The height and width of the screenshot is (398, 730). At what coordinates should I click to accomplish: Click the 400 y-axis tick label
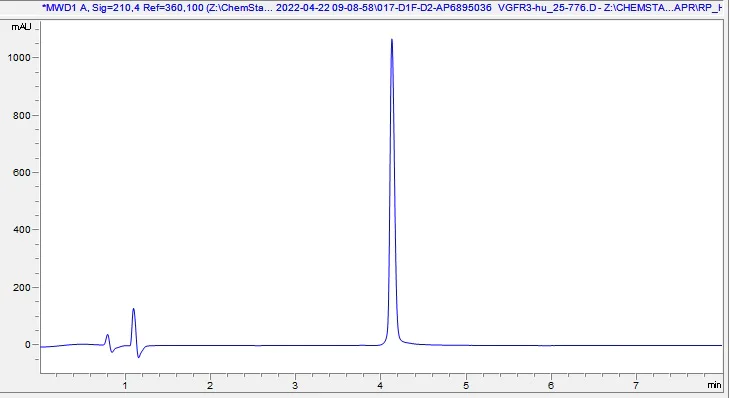click(21, 229)
